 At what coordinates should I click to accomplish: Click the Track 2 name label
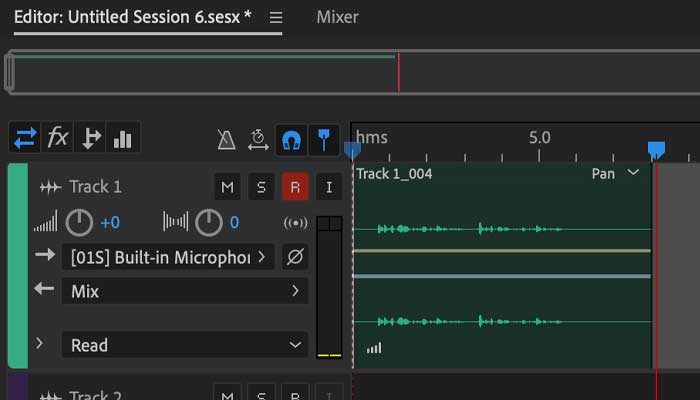click(95, 394)
